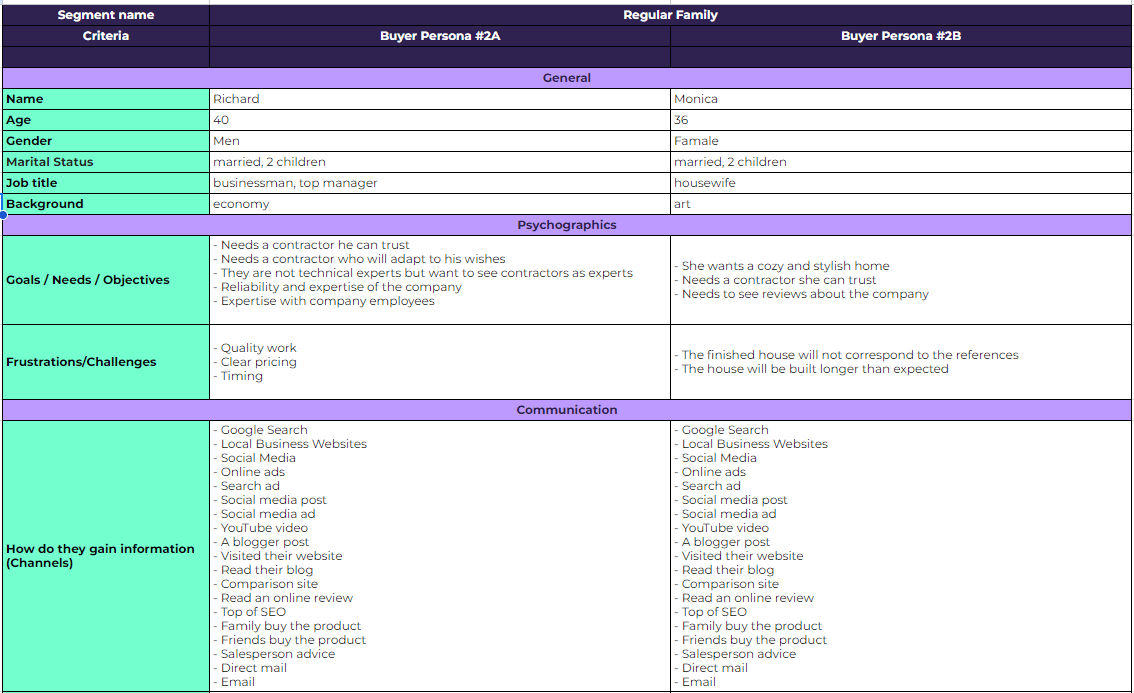Click the Communication section banner row
This screenshot has height=693, width=1134.
[567, 410]
